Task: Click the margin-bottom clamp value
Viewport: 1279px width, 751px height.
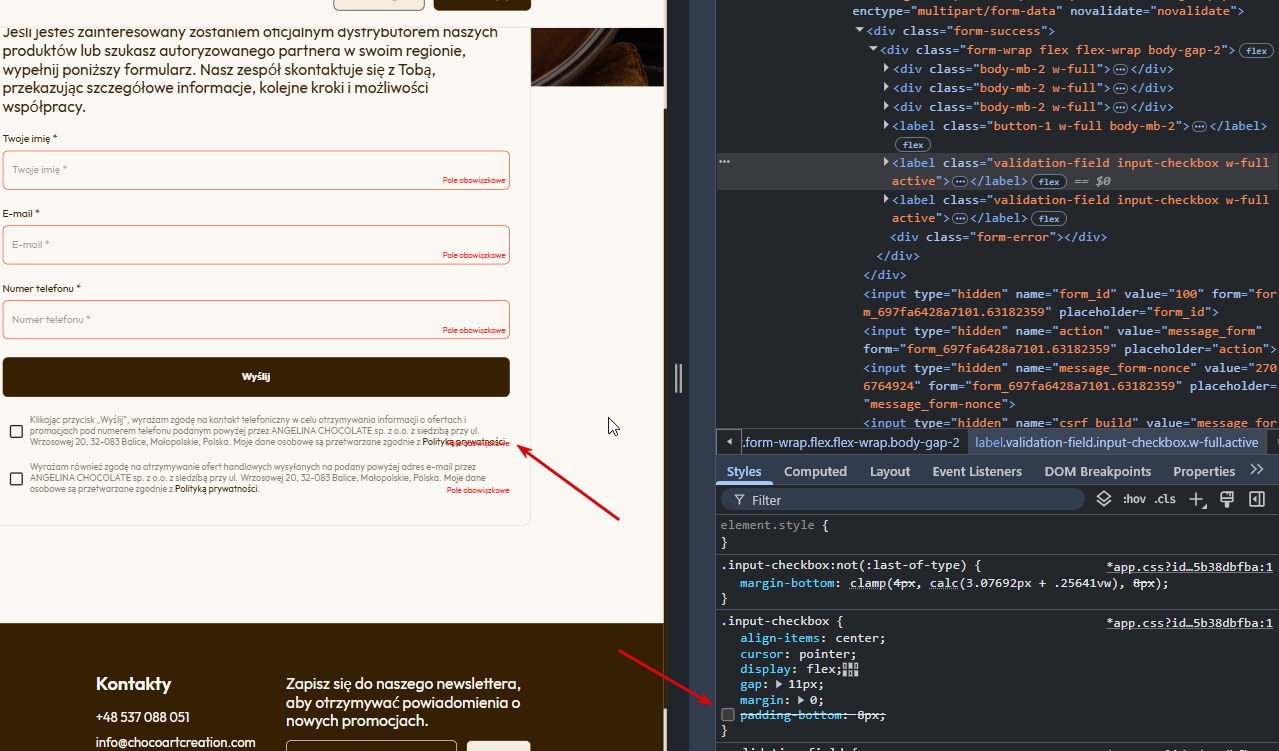Action: (1006, 583)
